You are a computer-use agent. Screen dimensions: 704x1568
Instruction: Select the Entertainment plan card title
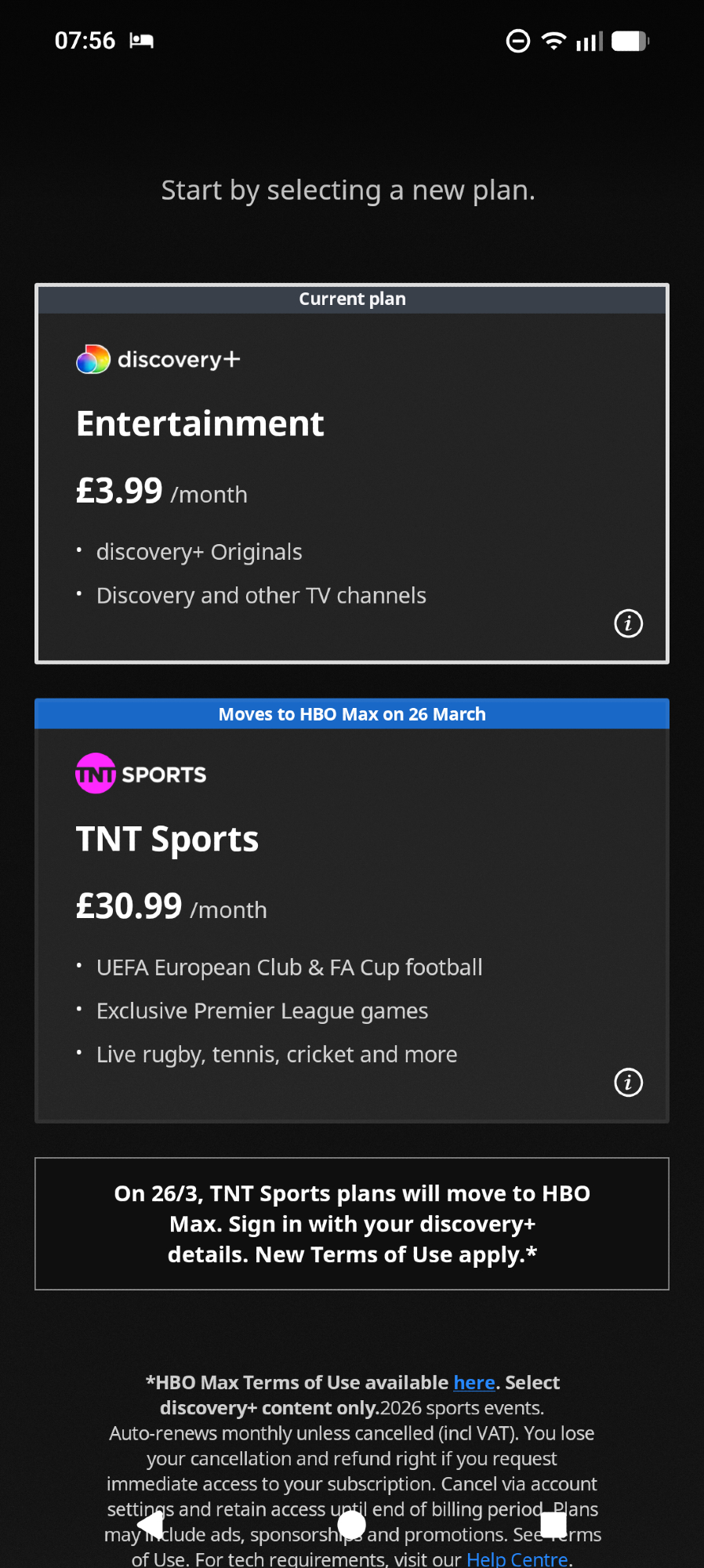200,424
